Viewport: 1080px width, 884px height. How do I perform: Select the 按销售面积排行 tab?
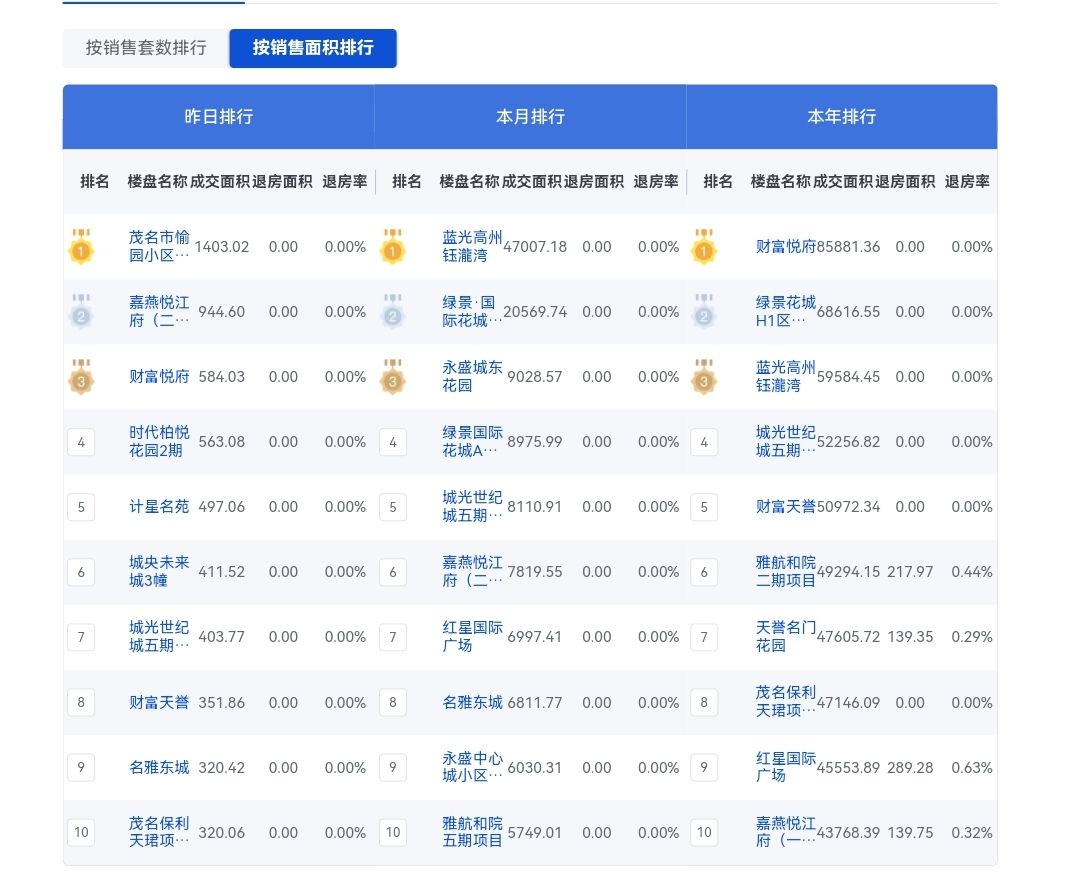point(313,48)
